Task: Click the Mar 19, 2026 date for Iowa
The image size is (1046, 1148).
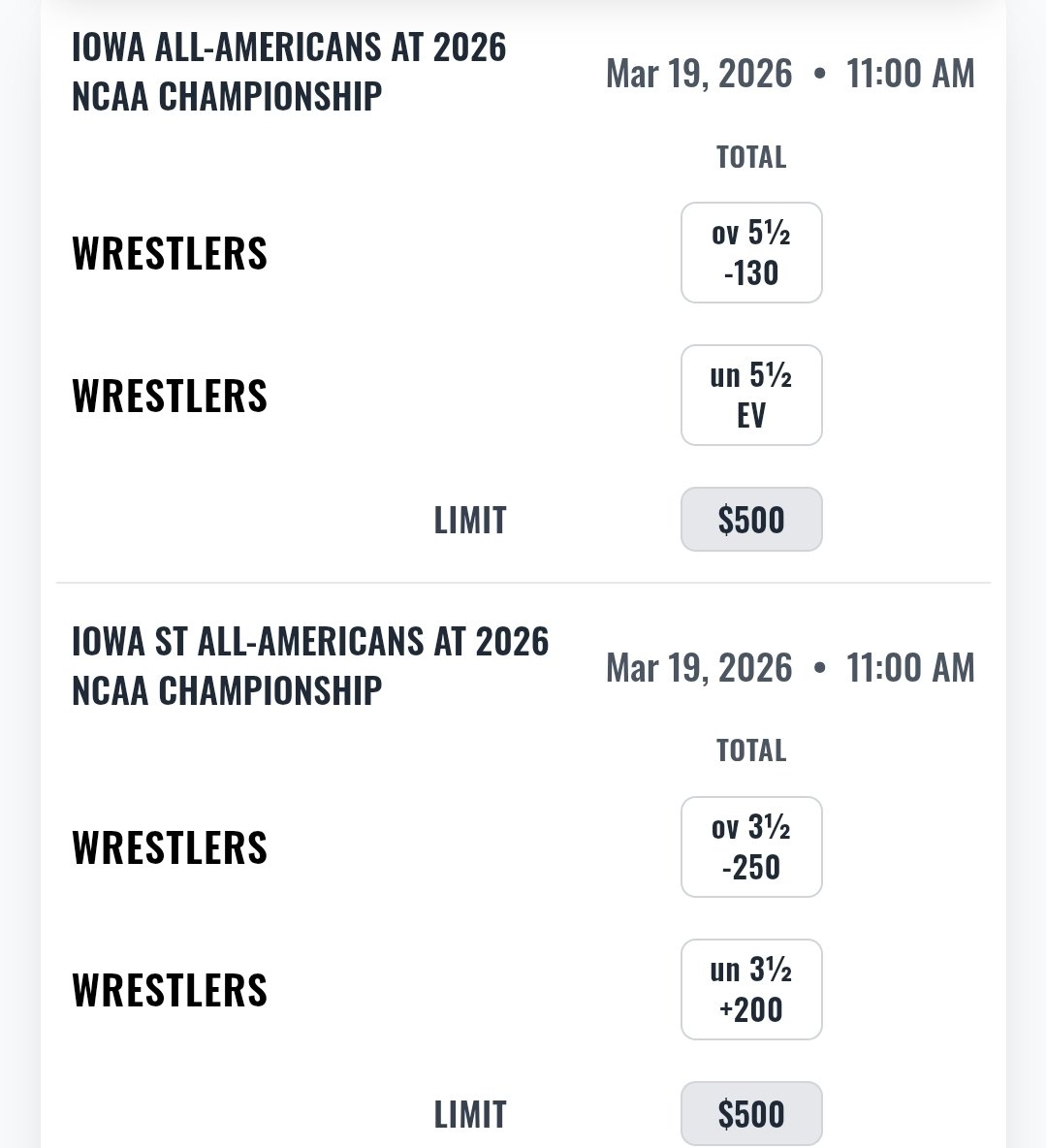Action: (699, 74)
